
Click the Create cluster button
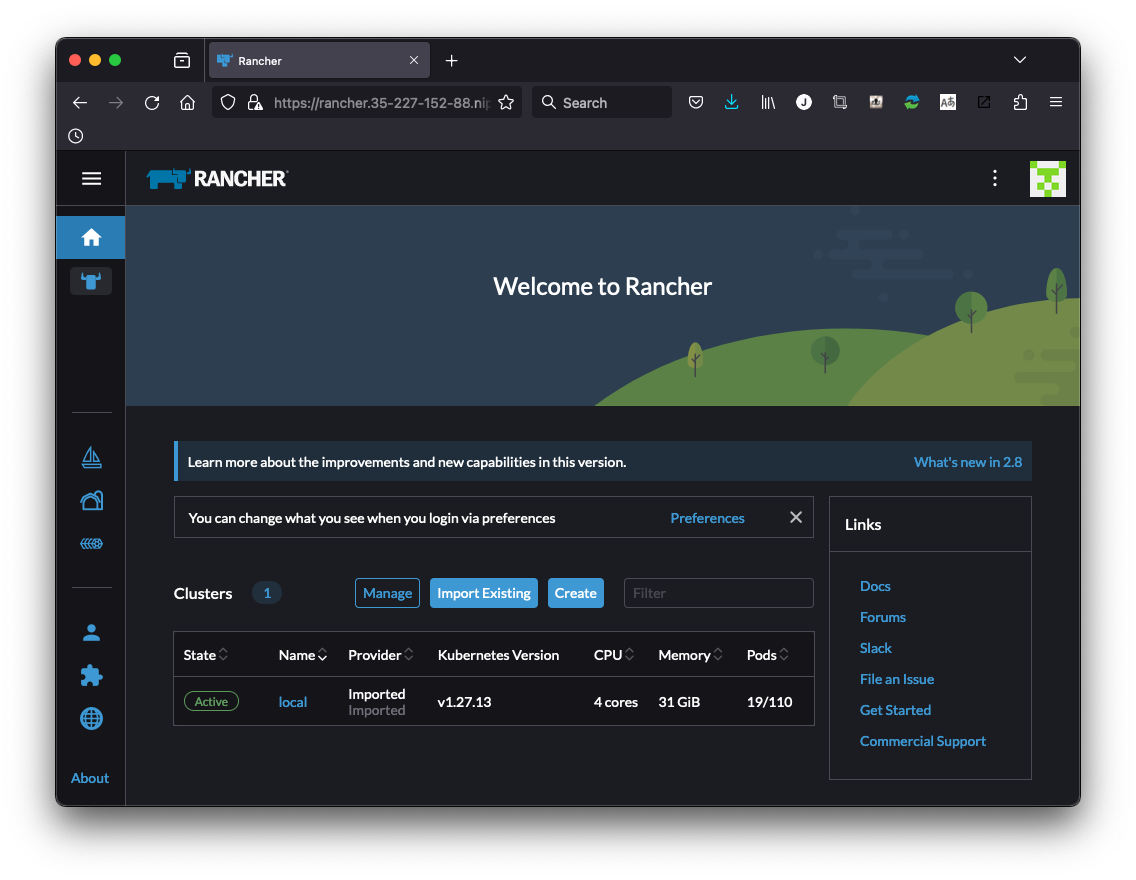pos(575,593)
